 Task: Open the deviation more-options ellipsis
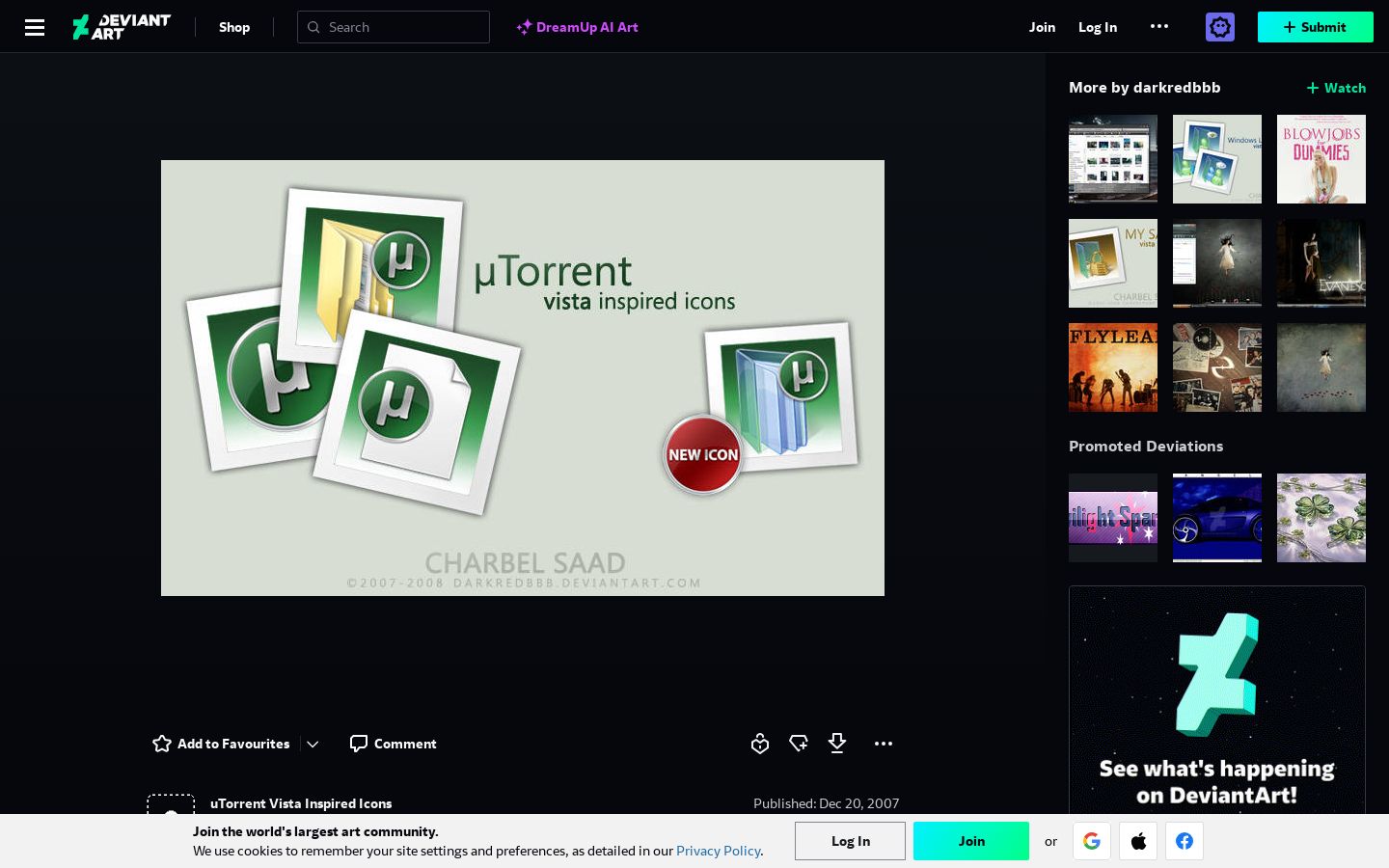884,744
